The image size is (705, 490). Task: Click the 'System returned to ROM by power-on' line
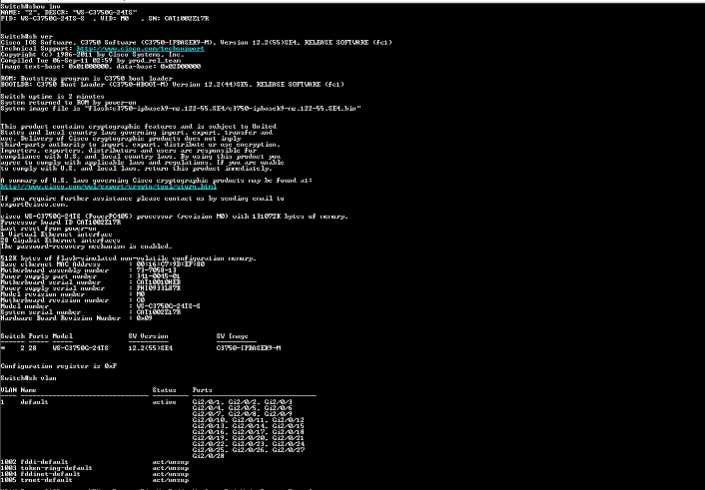[68, 102]
